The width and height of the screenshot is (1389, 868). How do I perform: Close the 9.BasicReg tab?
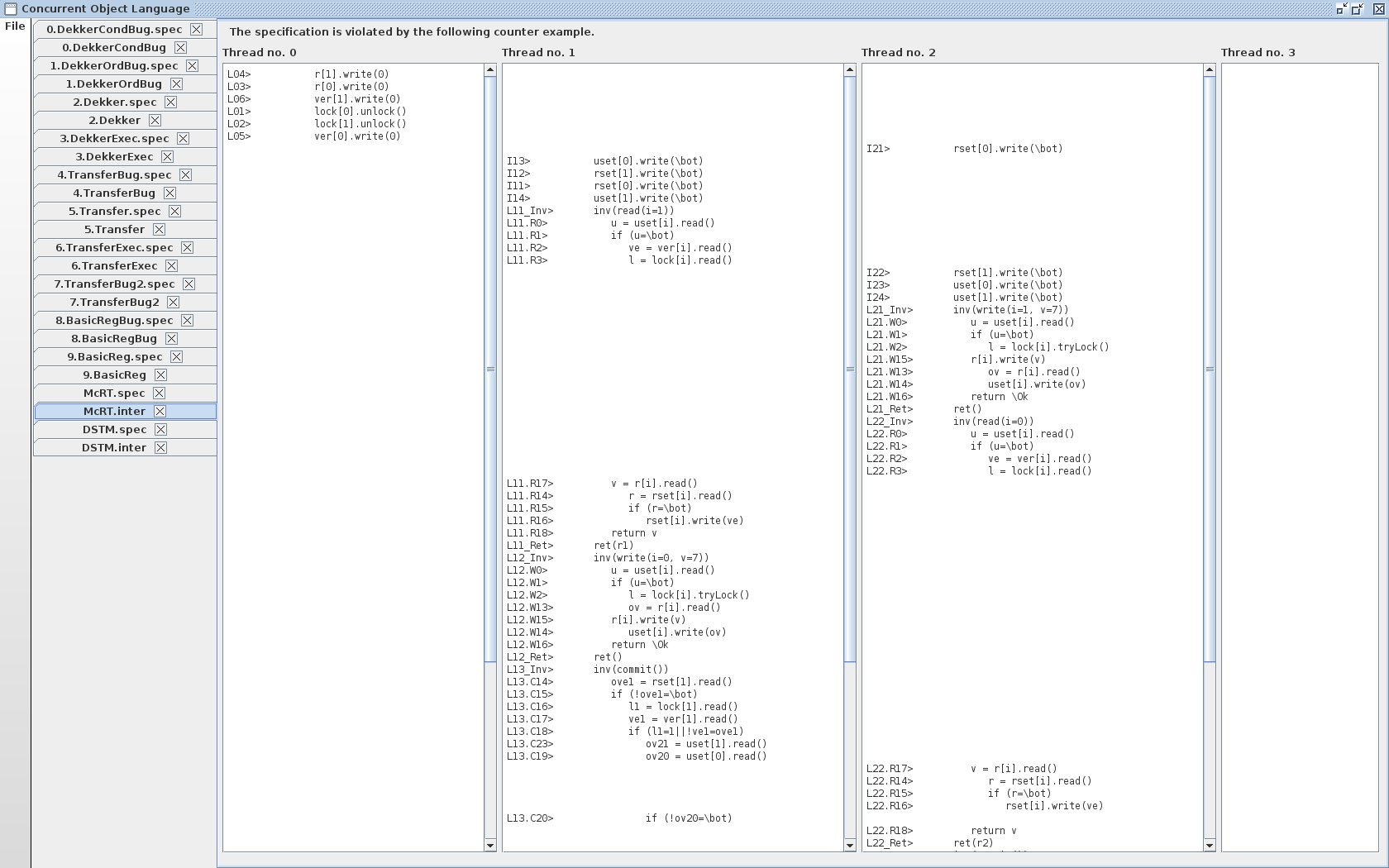pos(160,374)
